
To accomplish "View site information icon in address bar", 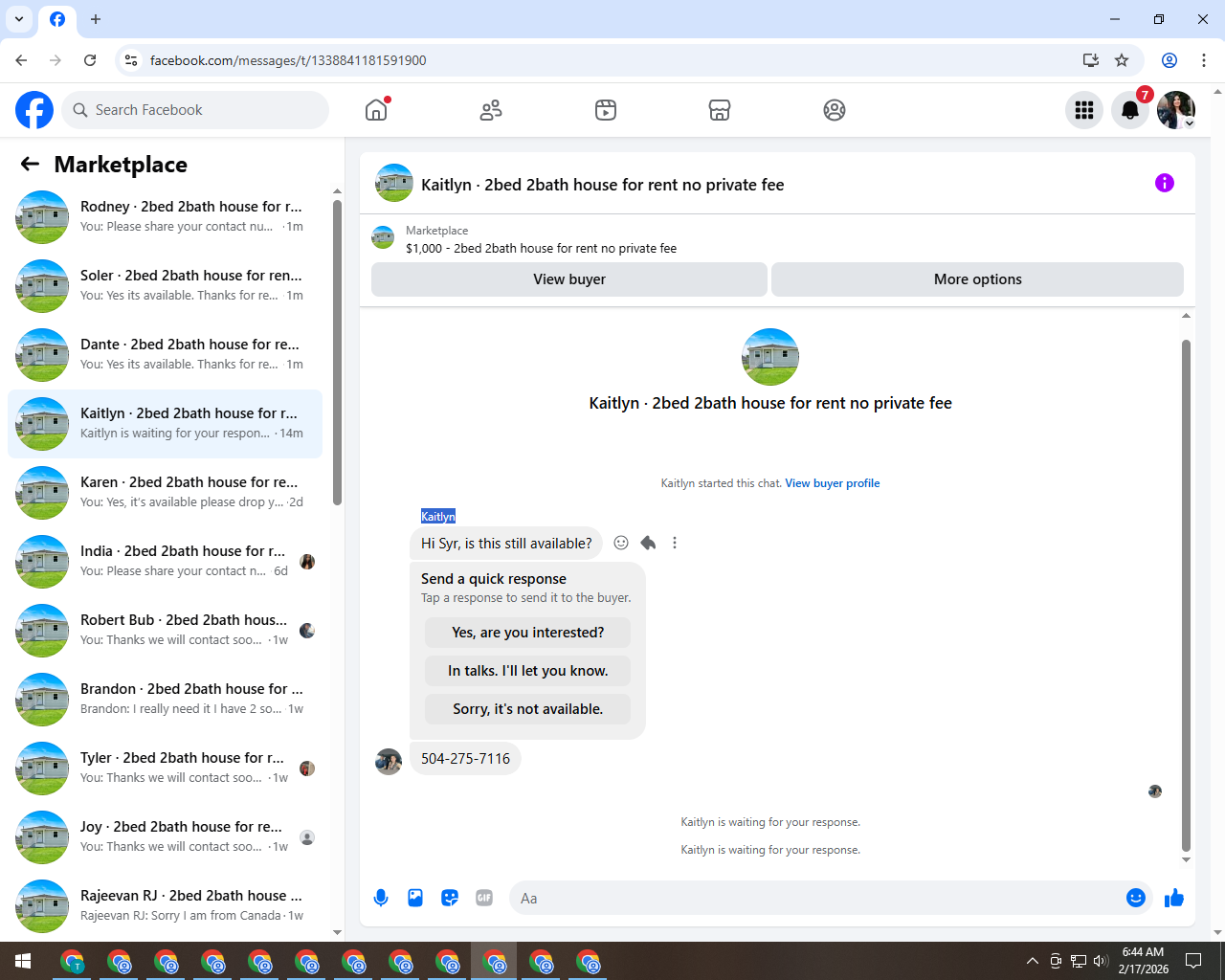I will point(131,60).
